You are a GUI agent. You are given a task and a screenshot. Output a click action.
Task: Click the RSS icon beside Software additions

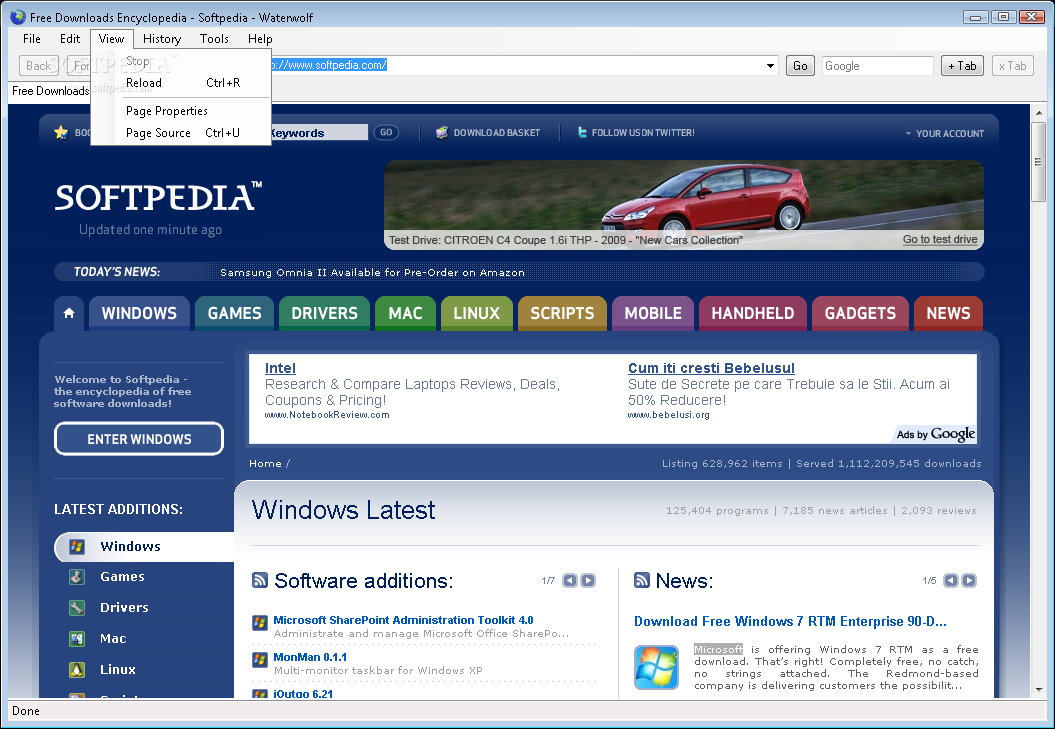[x=260, y=580]
